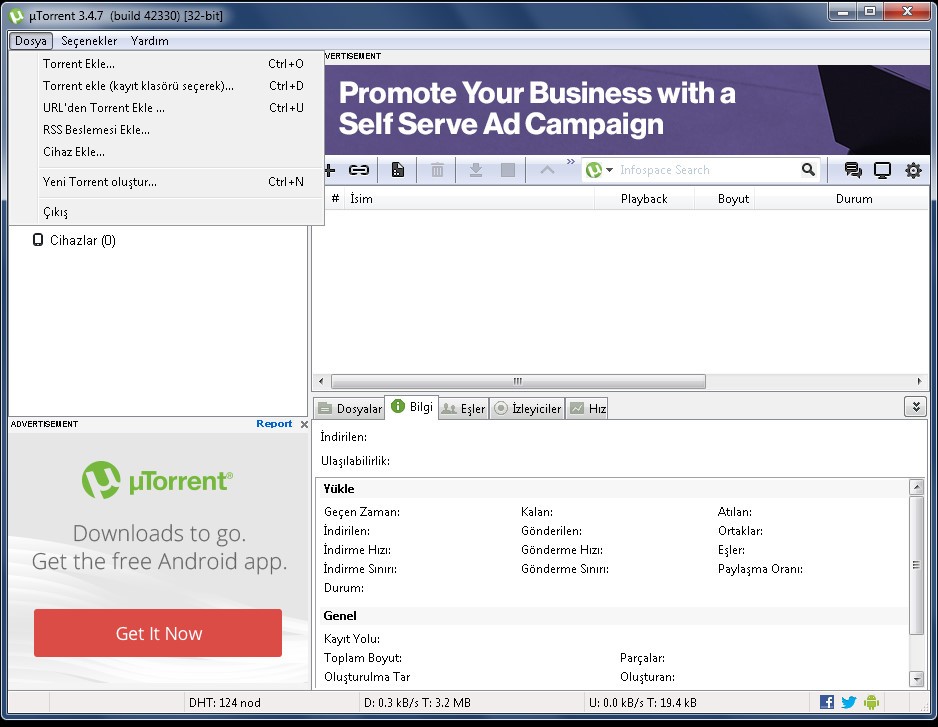938x727 pixels.
Task: Switch to the Bilgi tab
Action: click(412, 407)
